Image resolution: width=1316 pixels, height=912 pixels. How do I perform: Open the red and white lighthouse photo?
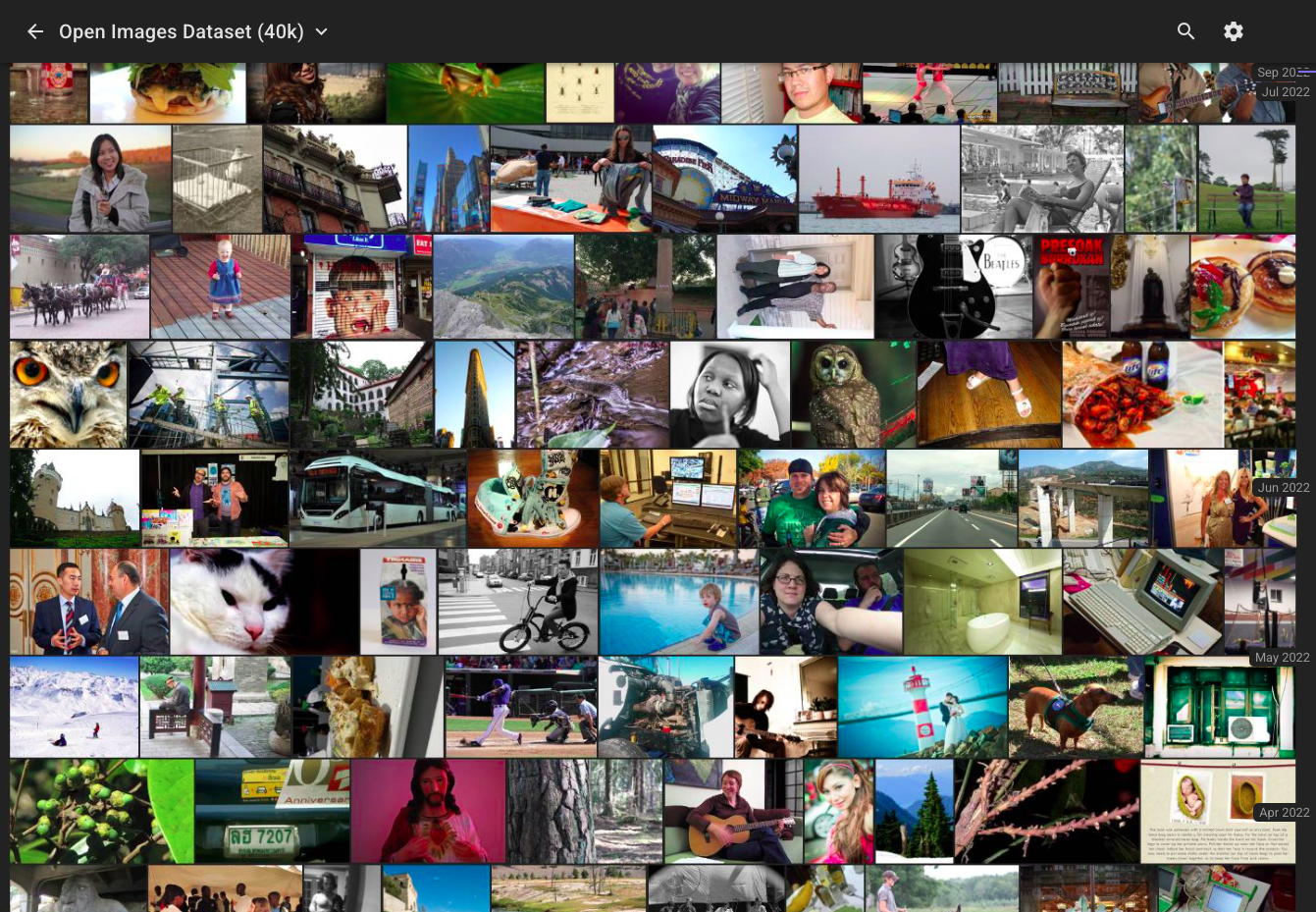(922, 707)
